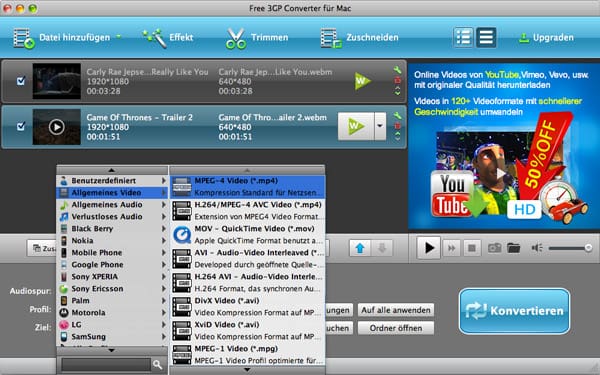
Task: Open format dropdown arrow for Game Of Thrones
Action: pos(380,126)
